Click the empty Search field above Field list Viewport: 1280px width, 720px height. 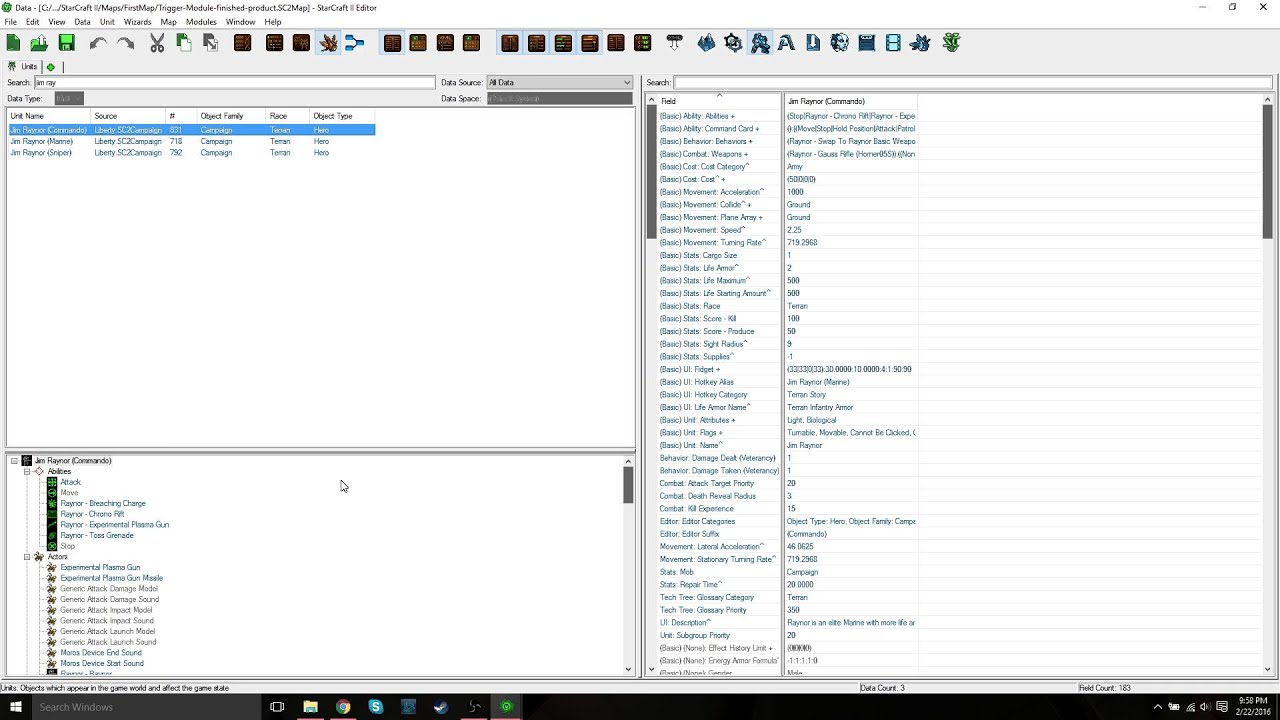pos(972,82)
